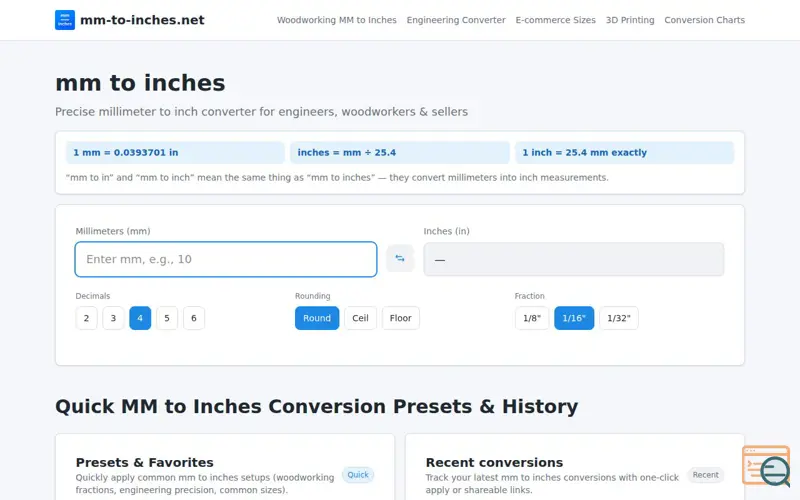Switch rounding to Floor
This screenshot has width=800, height=500.
click(x=401, y=318)
